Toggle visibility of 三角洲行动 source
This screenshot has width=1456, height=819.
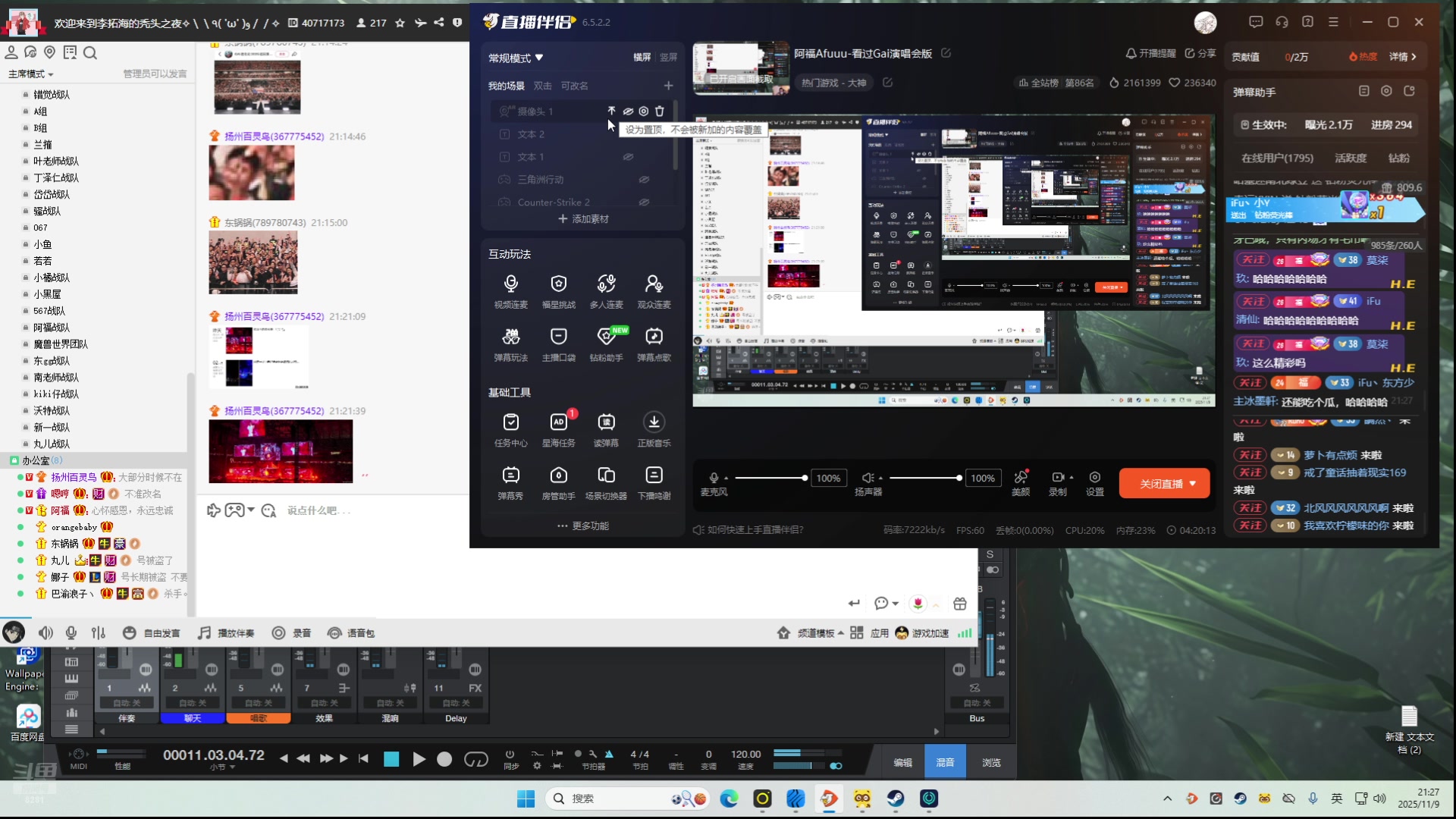(x=644, y=180)
